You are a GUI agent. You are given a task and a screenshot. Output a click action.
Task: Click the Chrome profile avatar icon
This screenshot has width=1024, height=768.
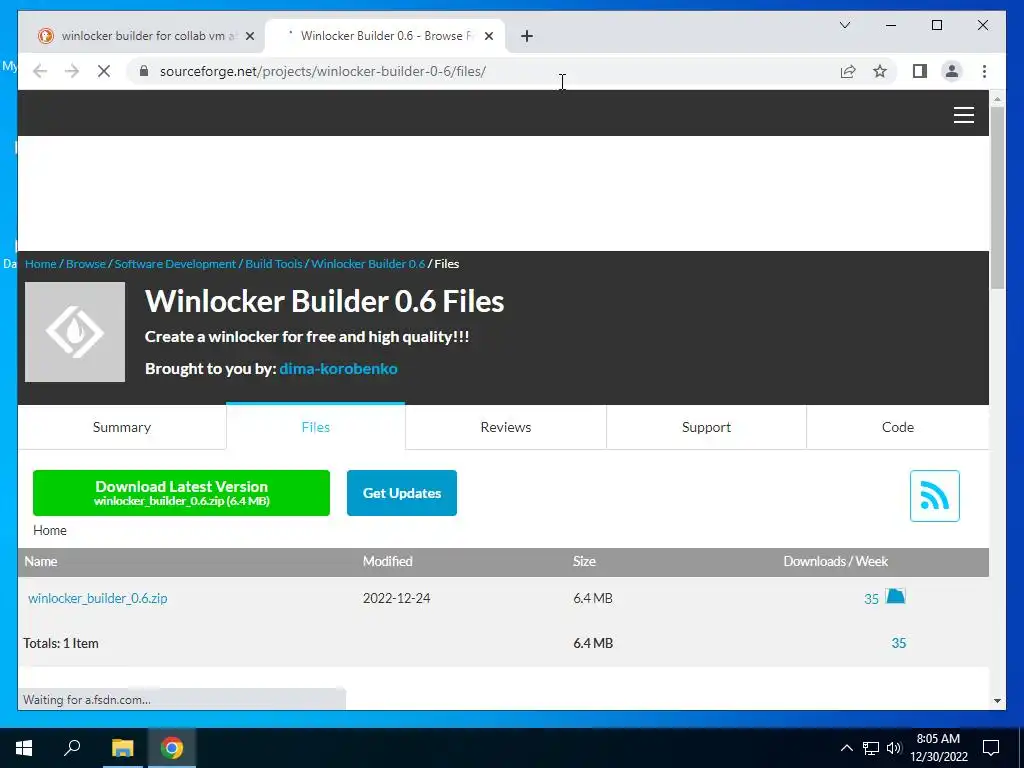952,71
